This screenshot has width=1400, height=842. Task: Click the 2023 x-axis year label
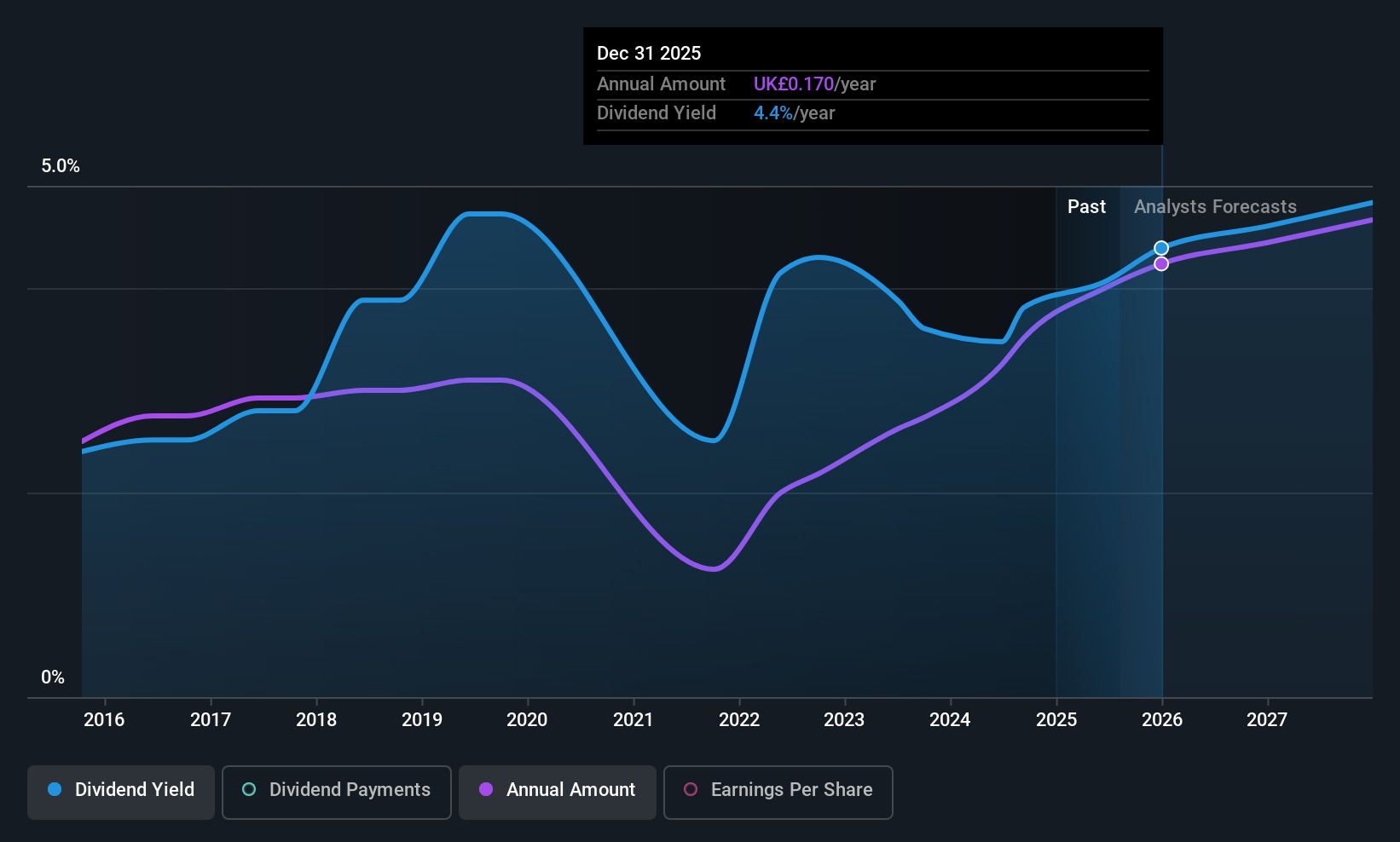pos(844,719)
